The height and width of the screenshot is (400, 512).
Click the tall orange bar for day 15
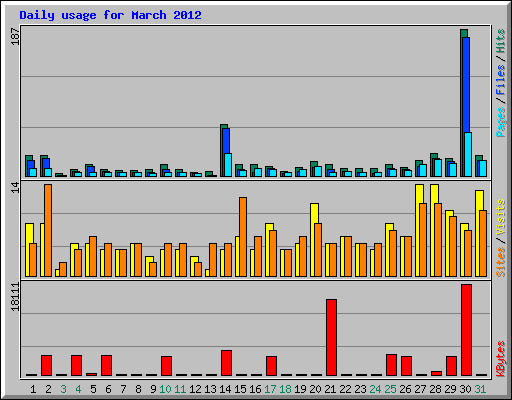point(243,237)
